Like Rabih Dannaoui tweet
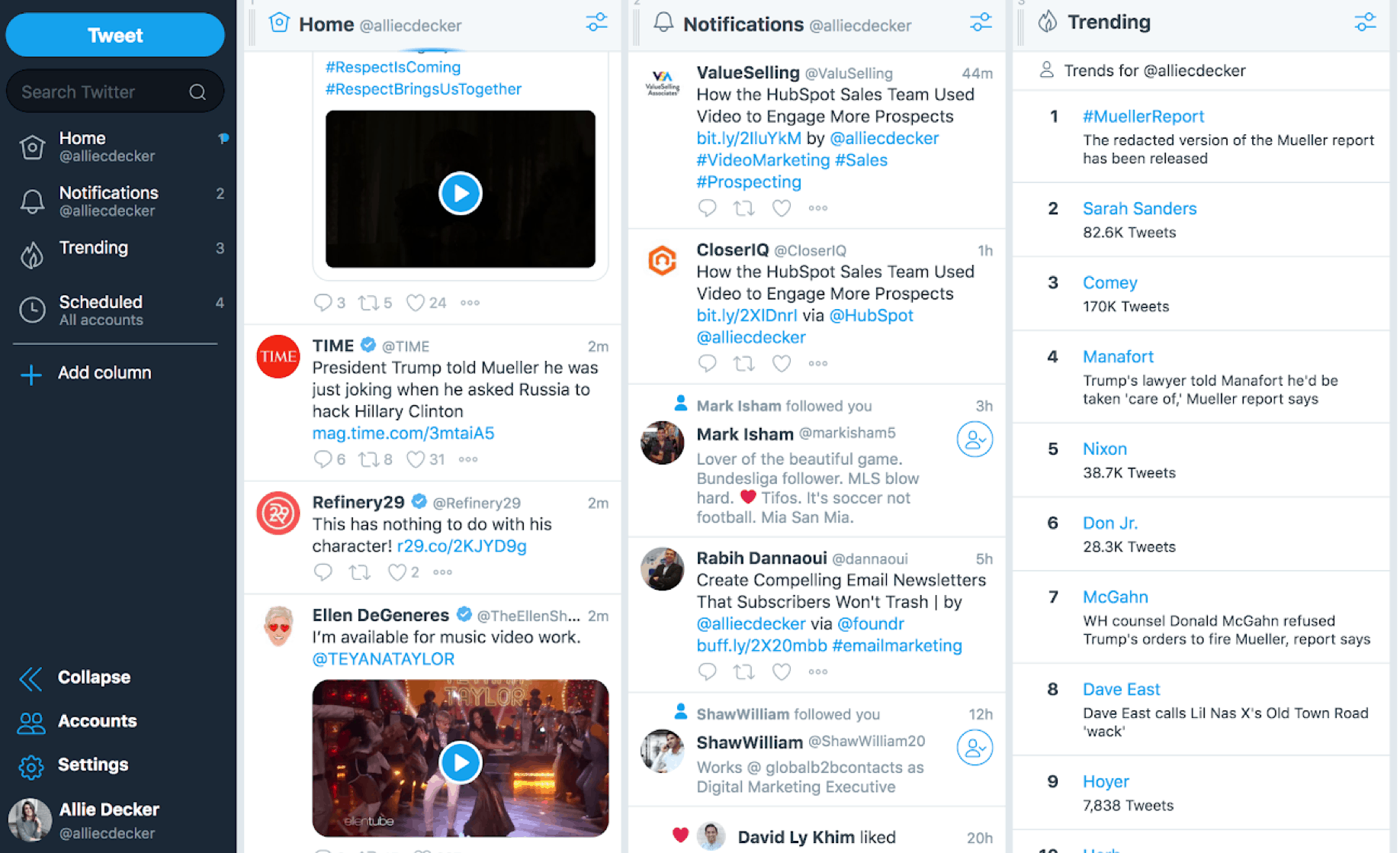The image size is (1400, 853). coord(781,671)
